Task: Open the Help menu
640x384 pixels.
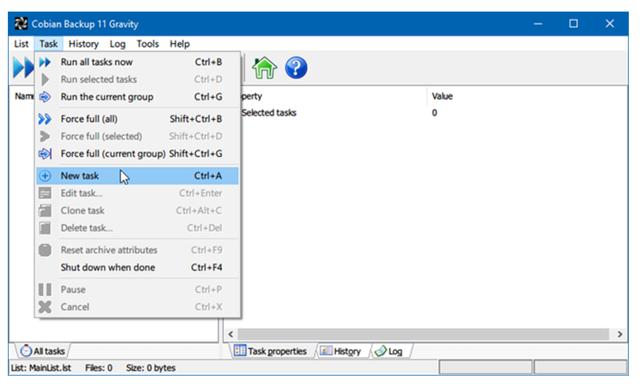Action: point(180,44)
